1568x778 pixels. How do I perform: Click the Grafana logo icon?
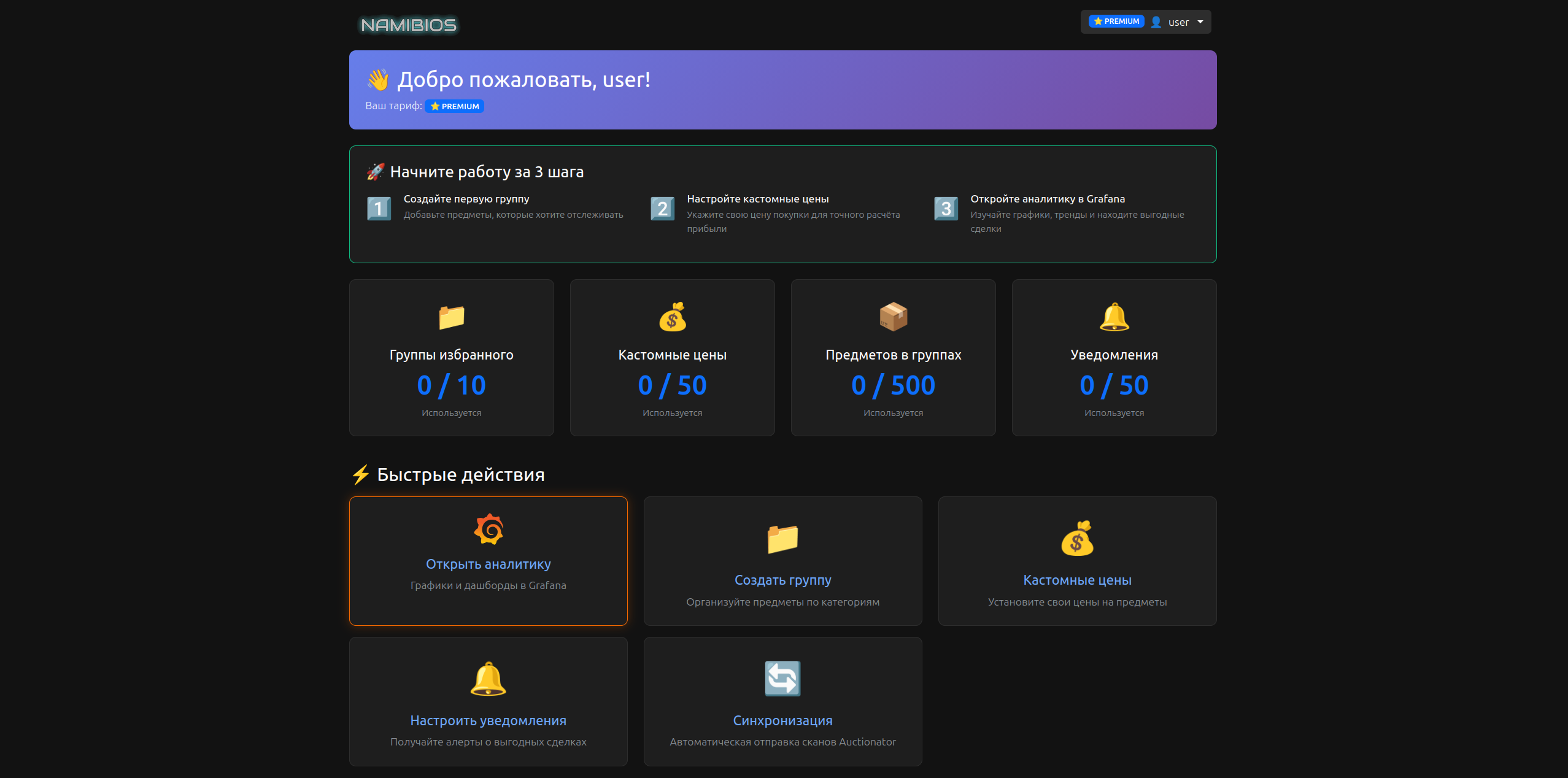tap(489, 529)
